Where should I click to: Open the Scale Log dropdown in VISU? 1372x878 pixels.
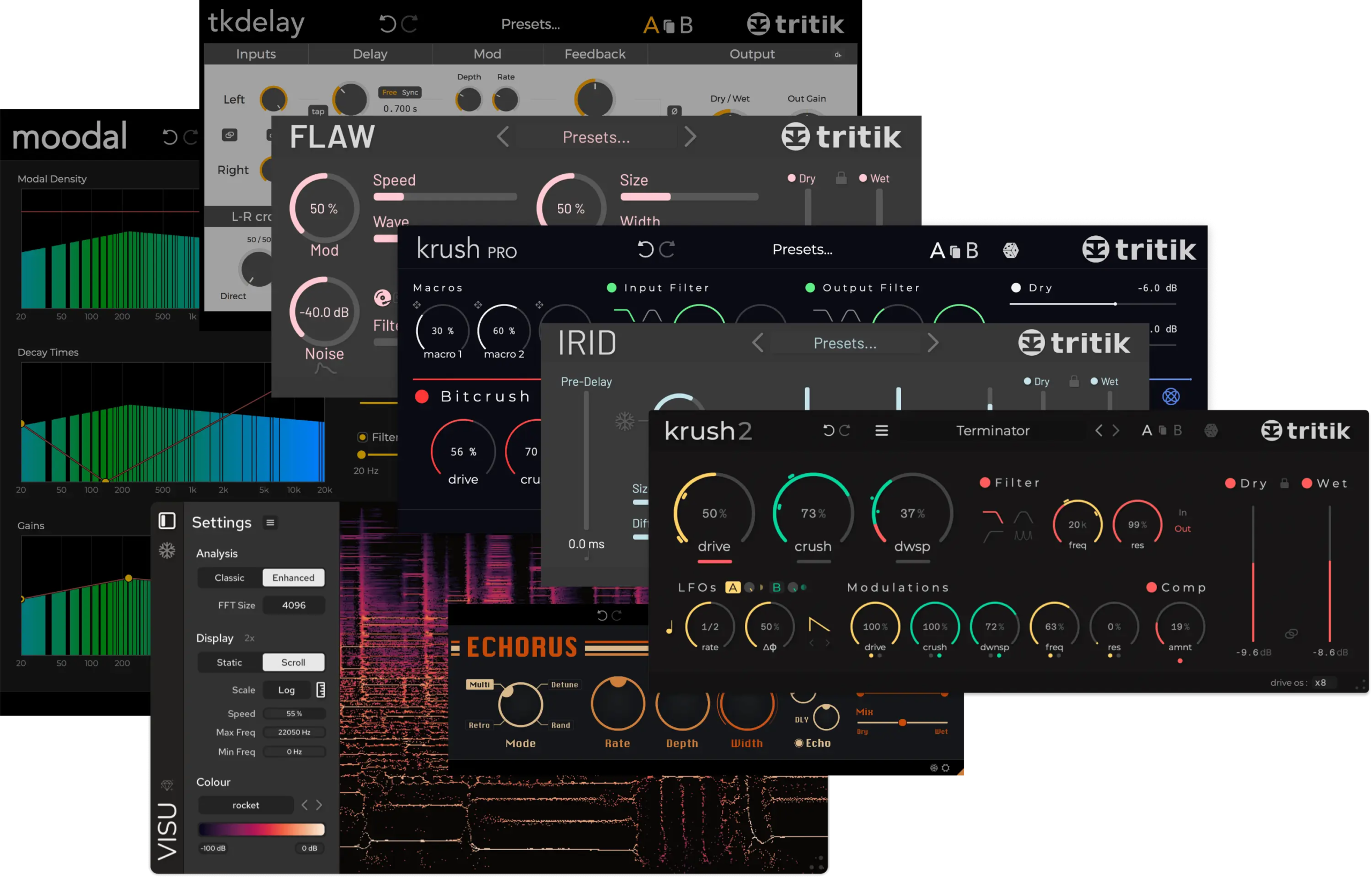tap(286, 690)
